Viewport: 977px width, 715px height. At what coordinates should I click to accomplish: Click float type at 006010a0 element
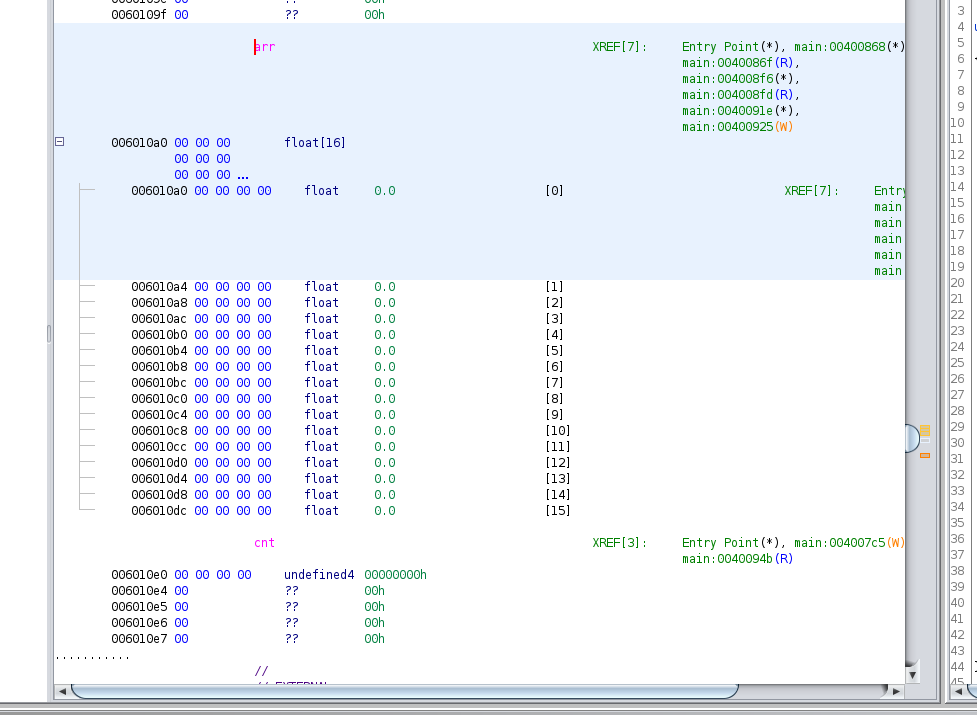322,191
